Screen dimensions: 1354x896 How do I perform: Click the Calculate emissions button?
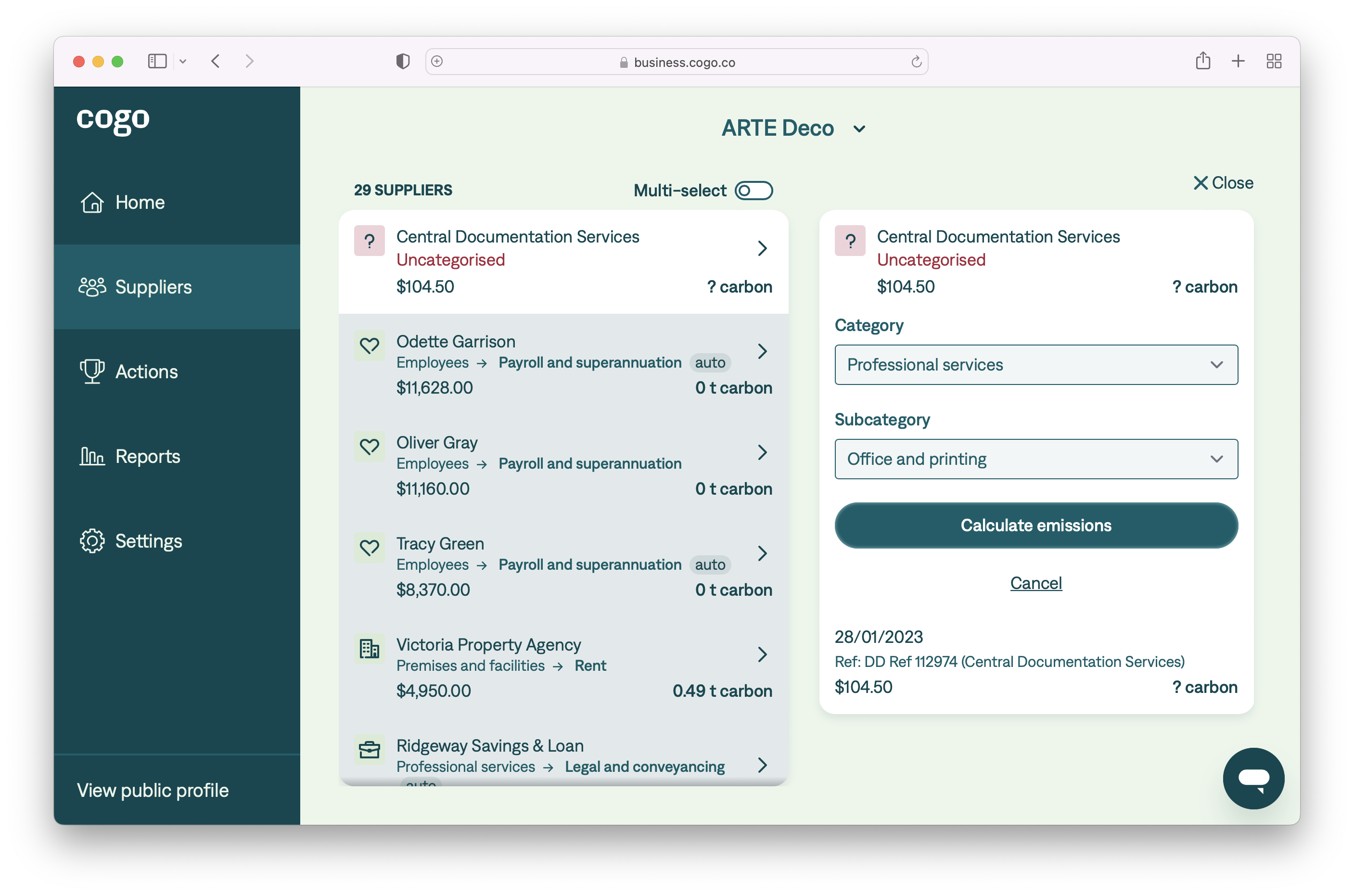(x=1035, y=525)
